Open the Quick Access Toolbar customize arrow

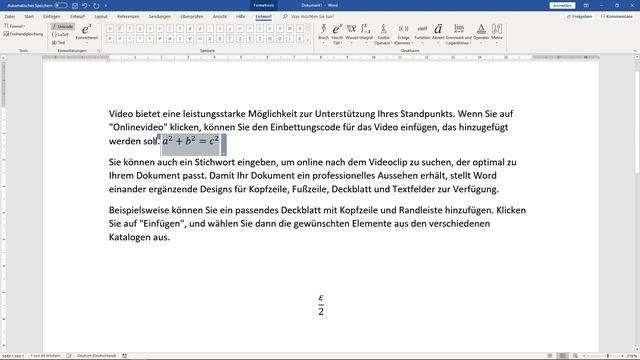click(x=106, y=6)
